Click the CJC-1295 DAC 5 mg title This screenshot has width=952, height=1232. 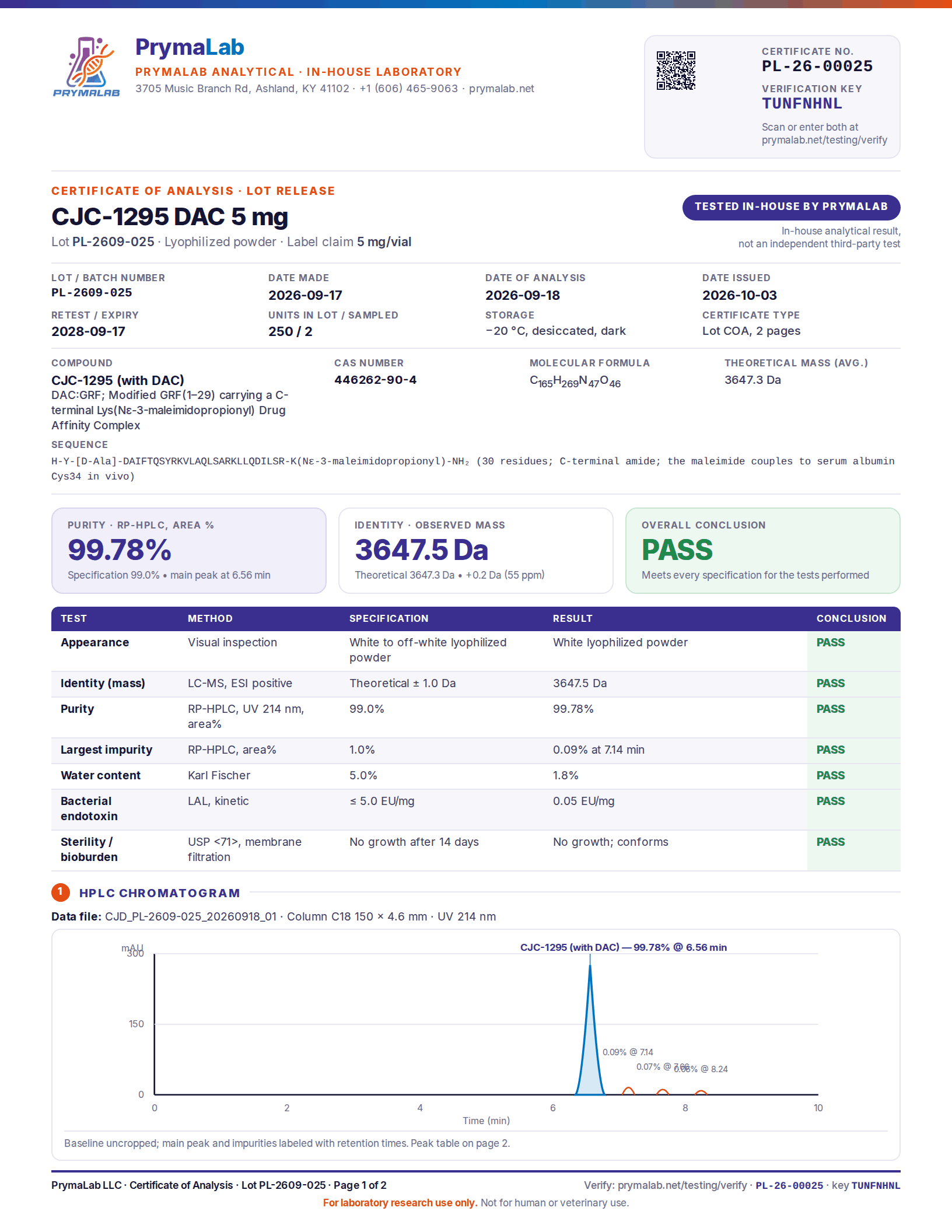point(170,216)
